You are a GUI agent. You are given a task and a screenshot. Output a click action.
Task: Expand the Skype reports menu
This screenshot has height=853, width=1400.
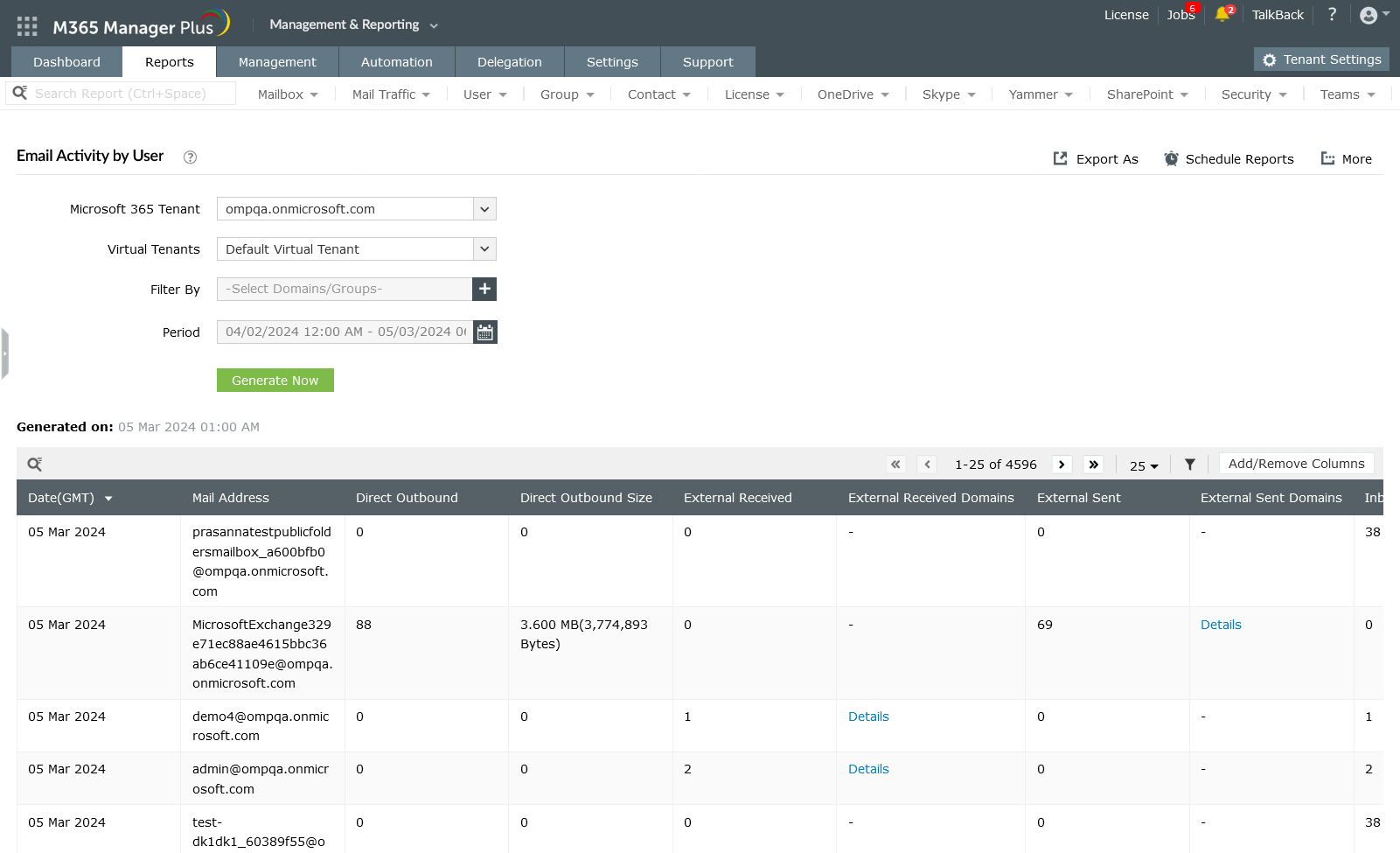949,94
